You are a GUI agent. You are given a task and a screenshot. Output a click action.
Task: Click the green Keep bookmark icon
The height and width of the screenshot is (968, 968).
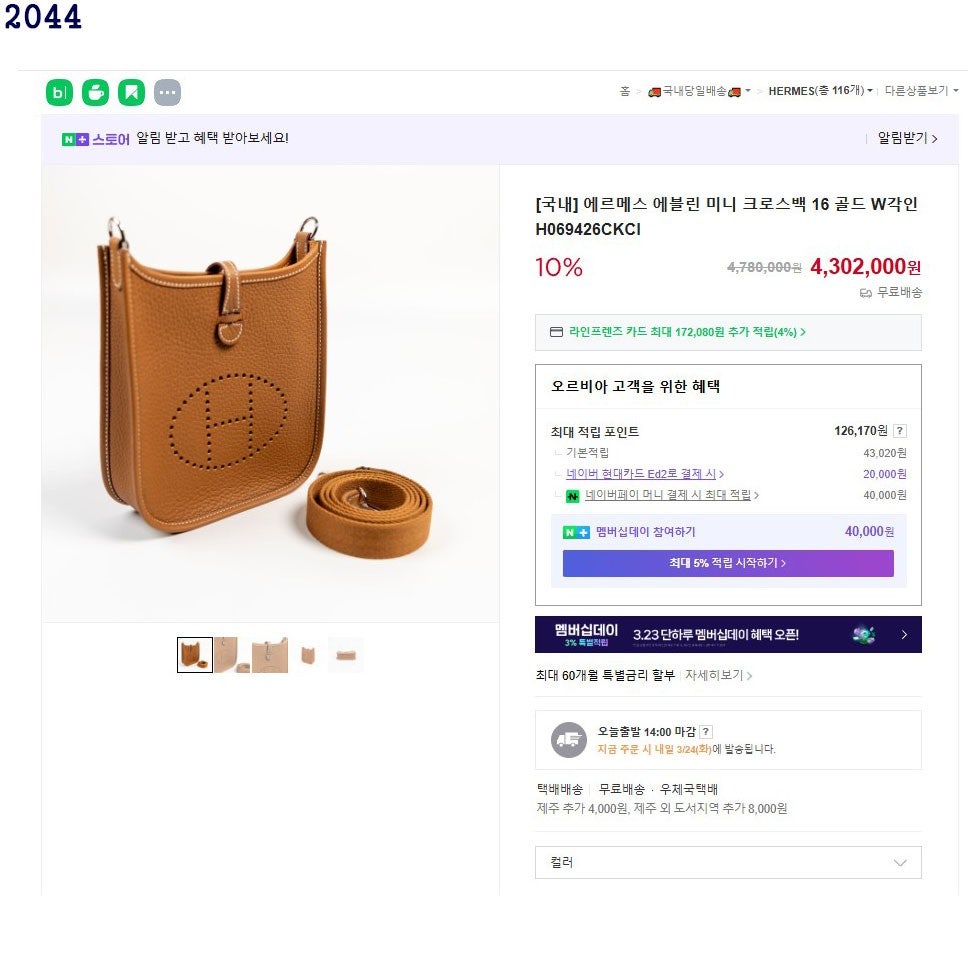131,93
